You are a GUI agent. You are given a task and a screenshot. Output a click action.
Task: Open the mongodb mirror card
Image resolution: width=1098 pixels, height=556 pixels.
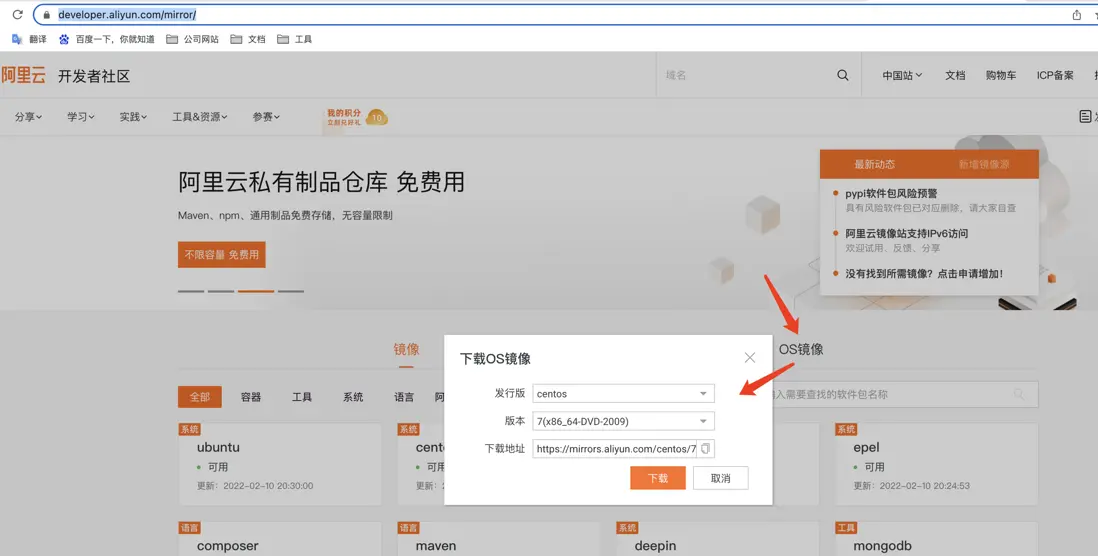click(936, 538)
